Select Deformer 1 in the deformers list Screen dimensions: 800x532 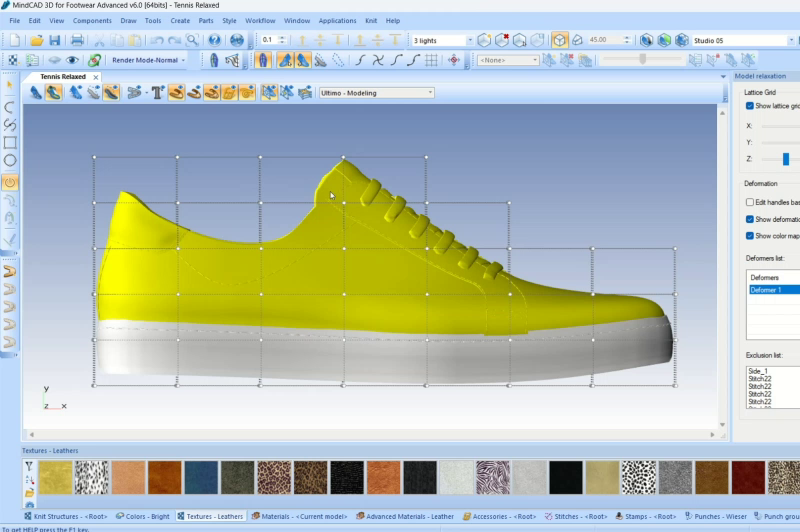click(x=773, y=290)
